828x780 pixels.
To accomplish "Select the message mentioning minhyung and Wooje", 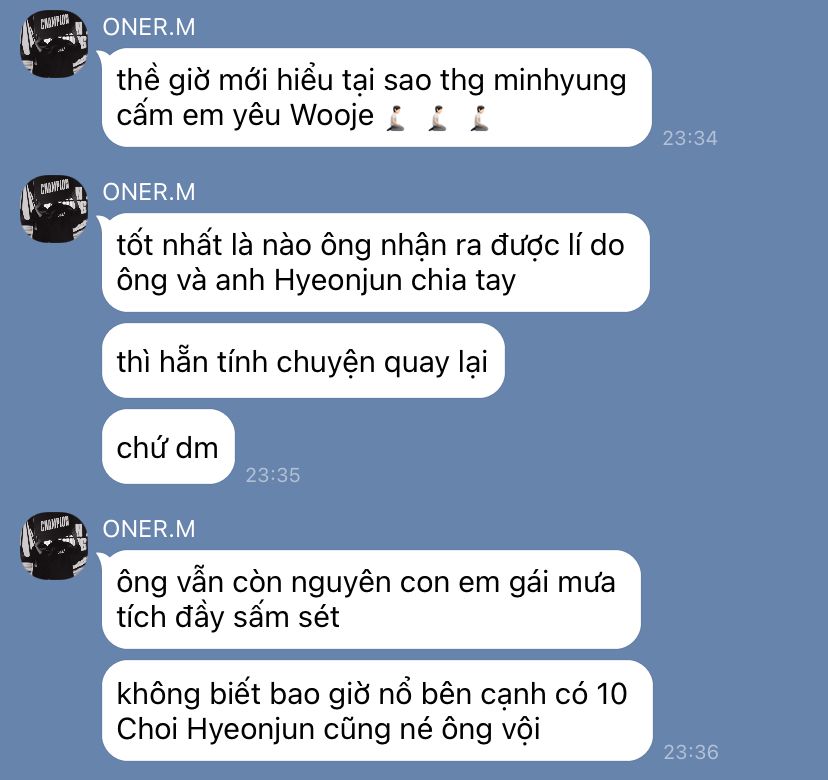I will tap(377, 98).
